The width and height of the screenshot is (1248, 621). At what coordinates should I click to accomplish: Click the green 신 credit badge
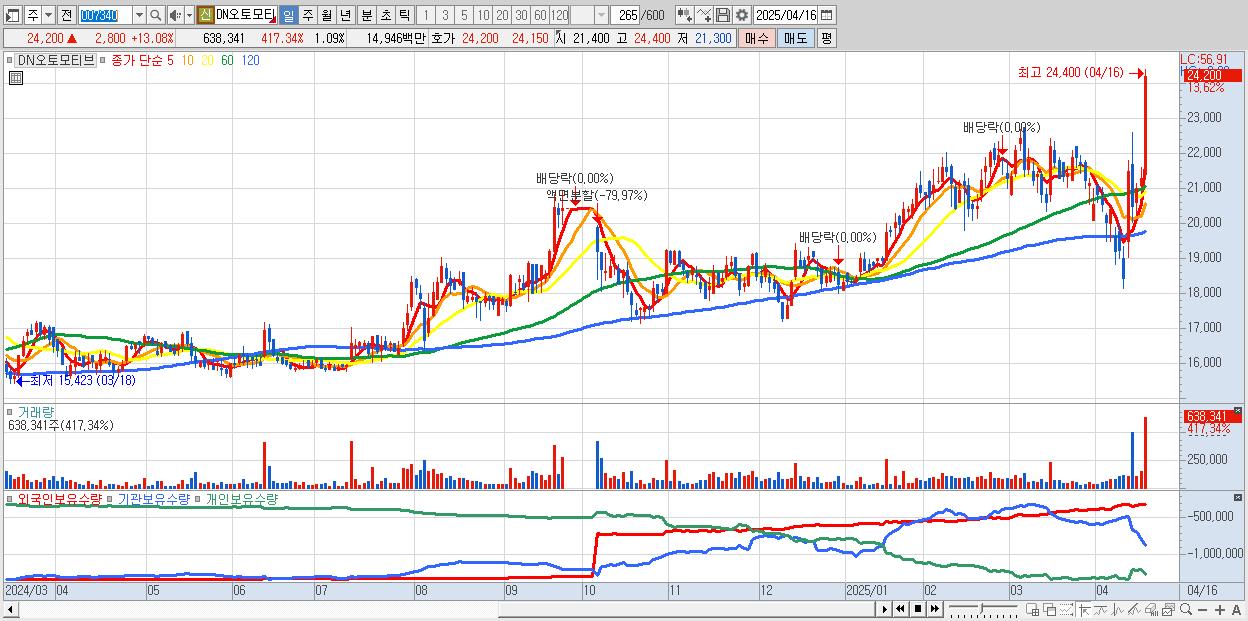tap(205, 16)
